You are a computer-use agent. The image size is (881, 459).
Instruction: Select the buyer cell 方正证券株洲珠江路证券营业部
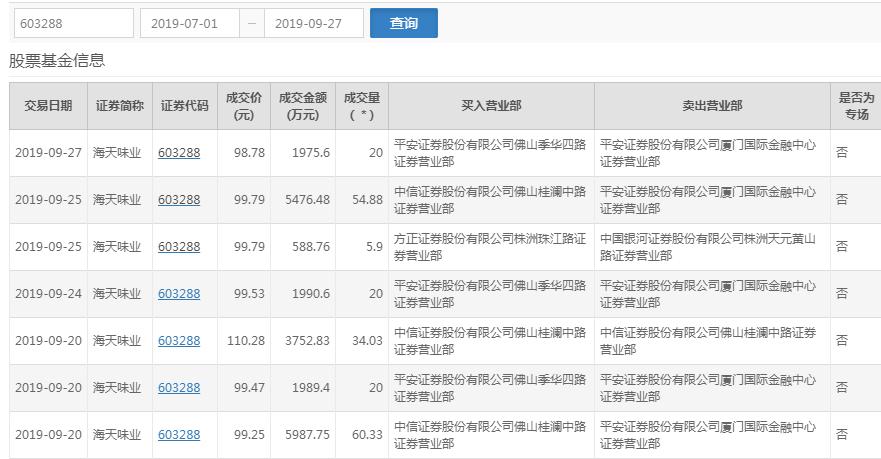[491, 247]
